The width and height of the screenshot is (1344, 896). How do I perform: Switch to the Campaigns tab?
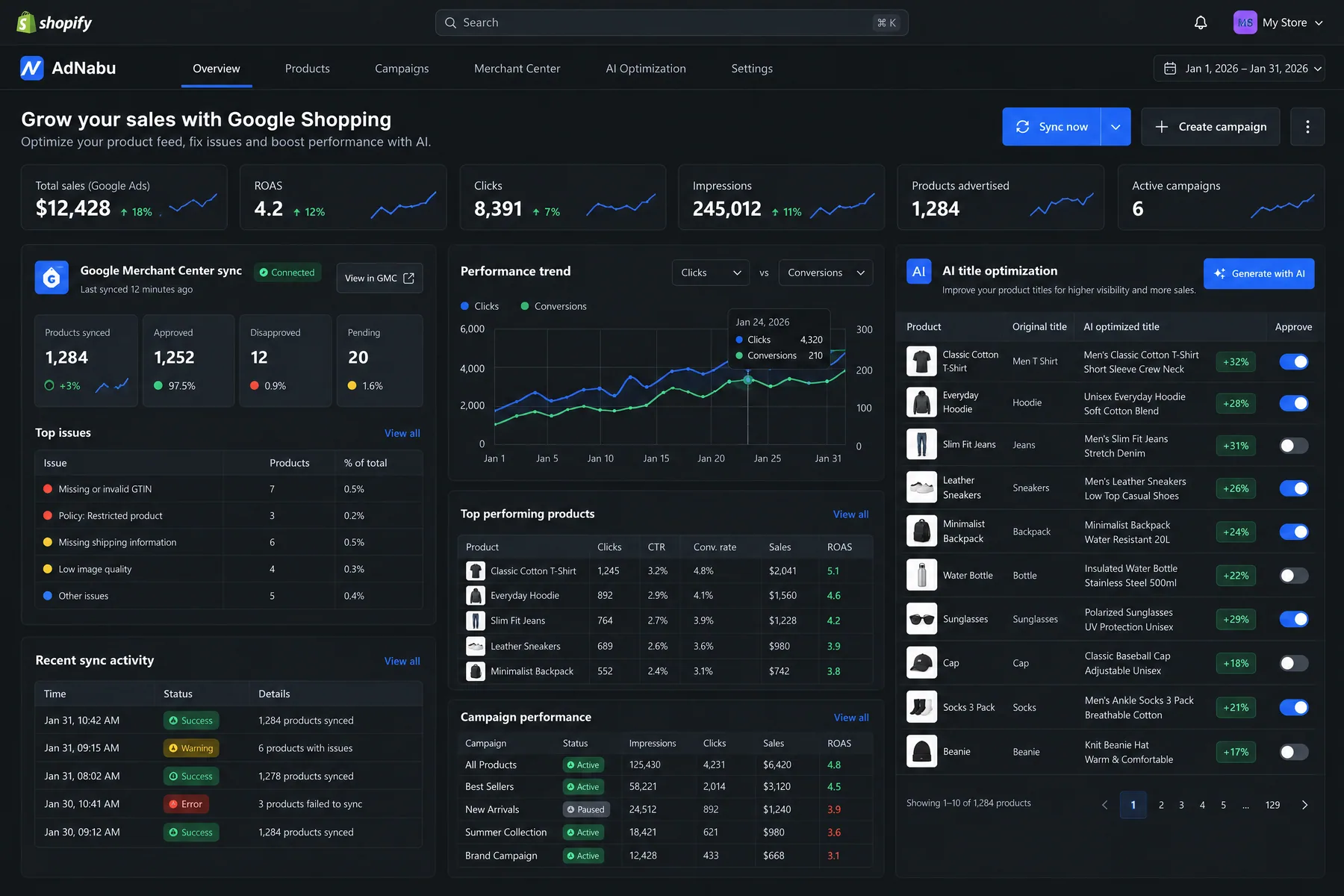pyautogui.click(x=402, y=69)
